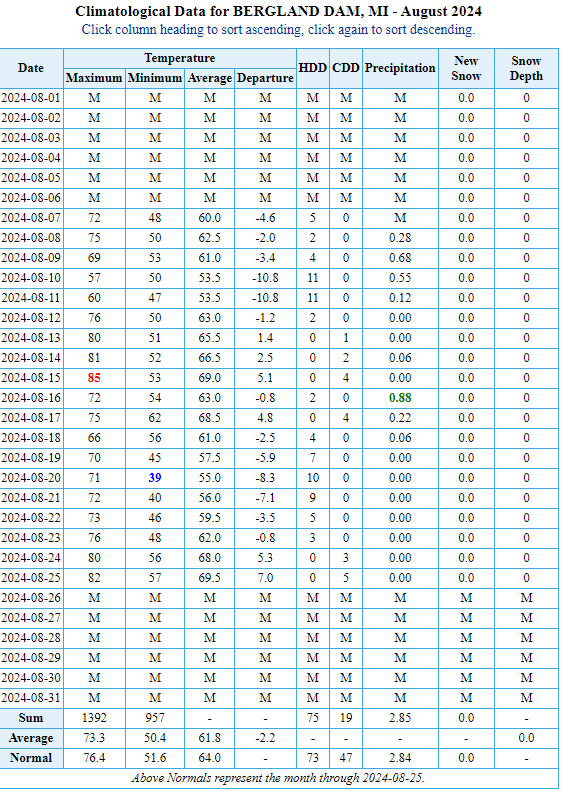Click the normal precipitation value 2.84
The image size is (561, 790).
point(400,758)
